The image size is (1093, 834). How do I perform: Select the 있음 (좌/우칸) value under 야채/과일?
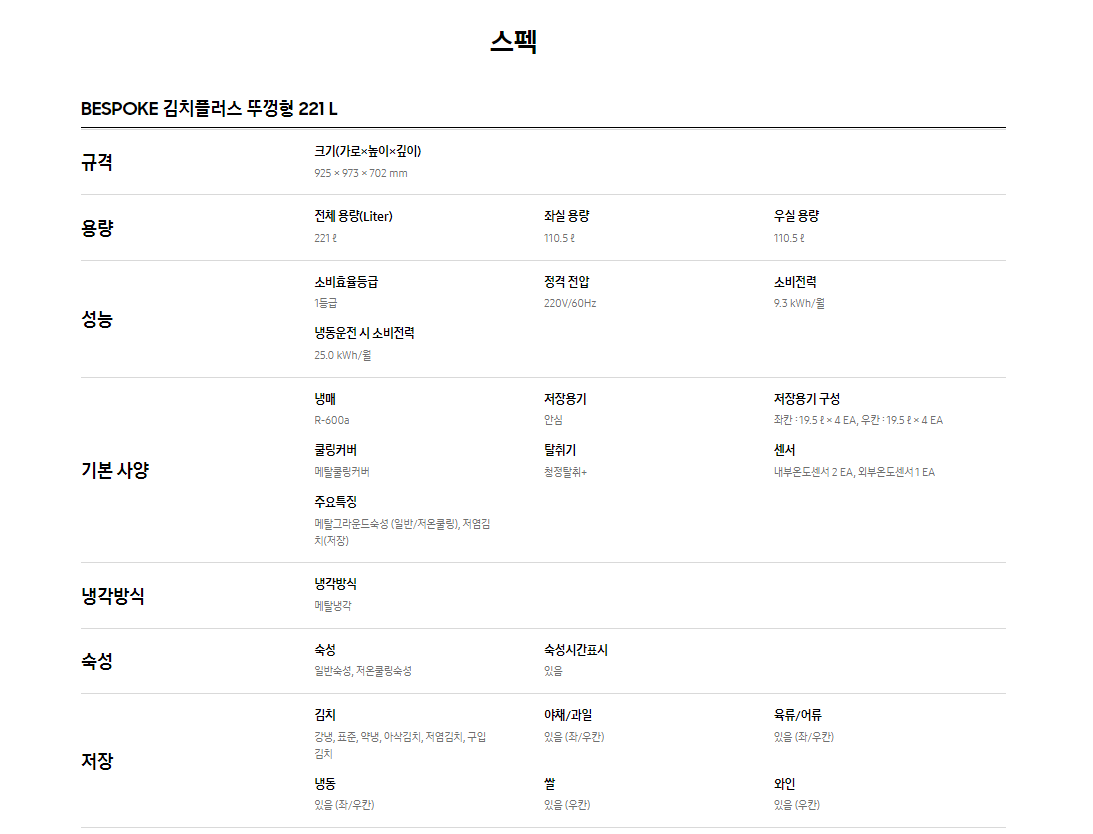tap(574, 737)
